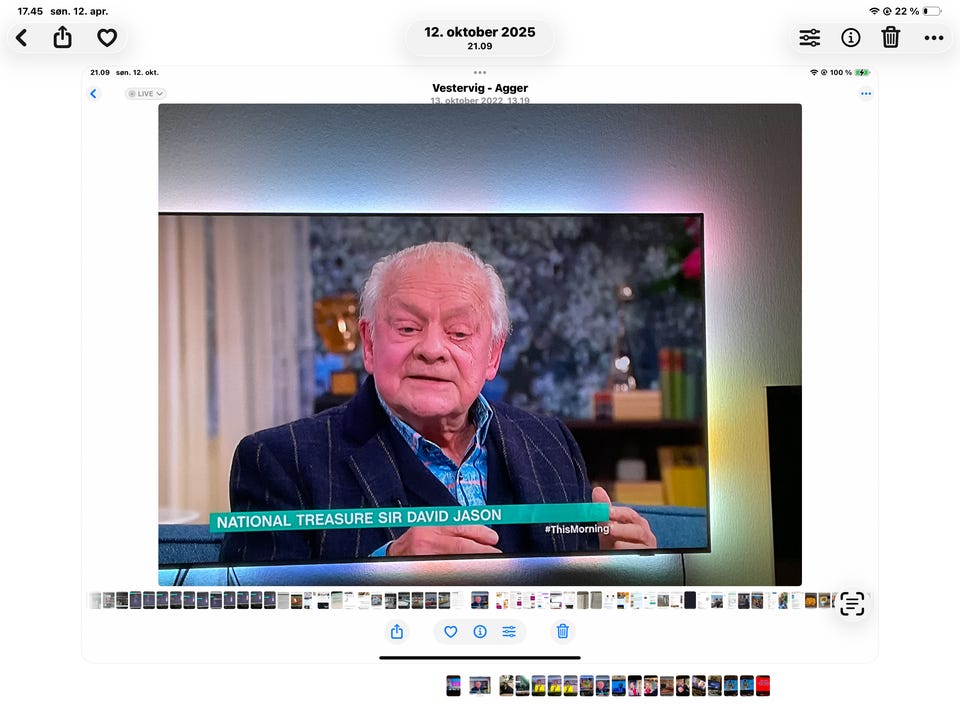Open the more options ellipsis at top right
This screenshot has height=720, width=960.
click(934, 38)
